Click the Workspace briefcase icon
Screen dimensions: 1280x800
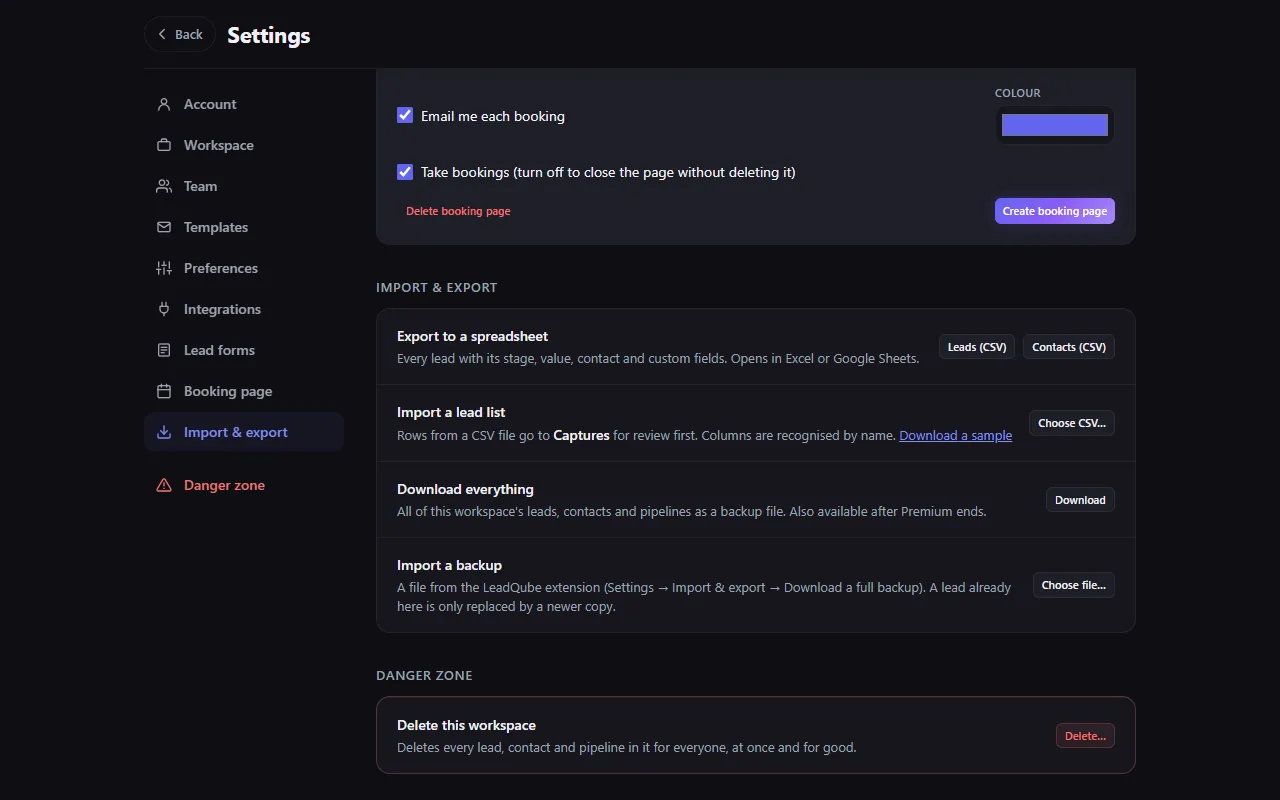pyautogui.click(x=164, y=145)
